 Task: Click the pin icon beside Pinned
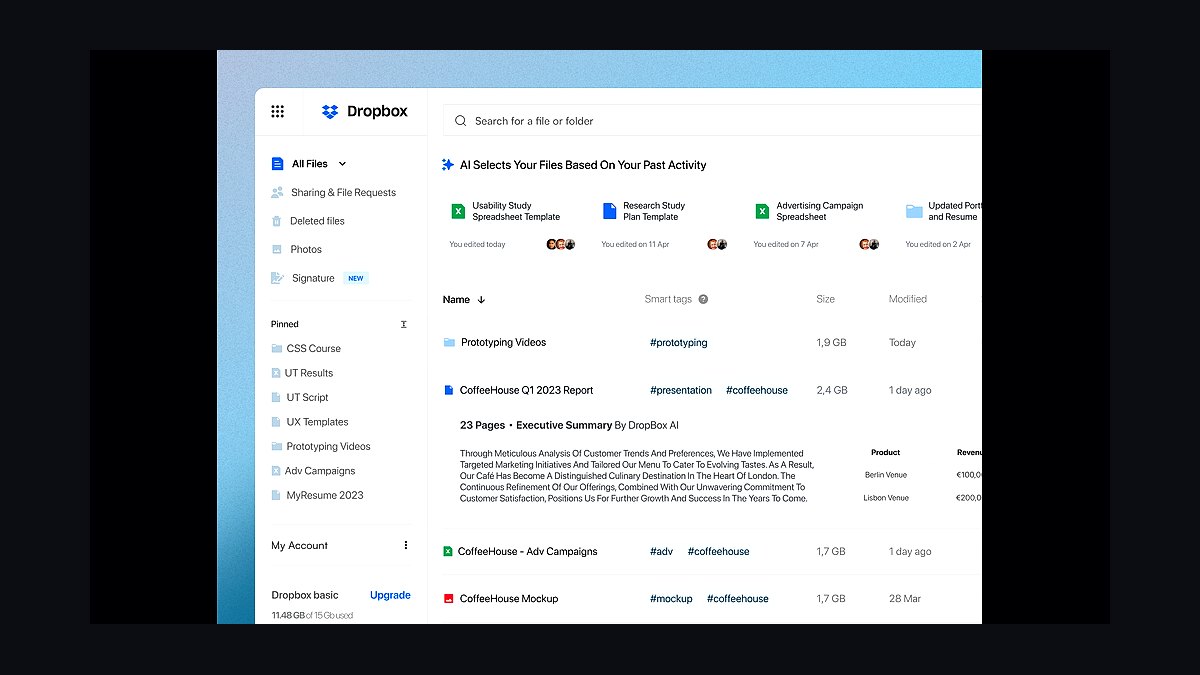point(404,324)
